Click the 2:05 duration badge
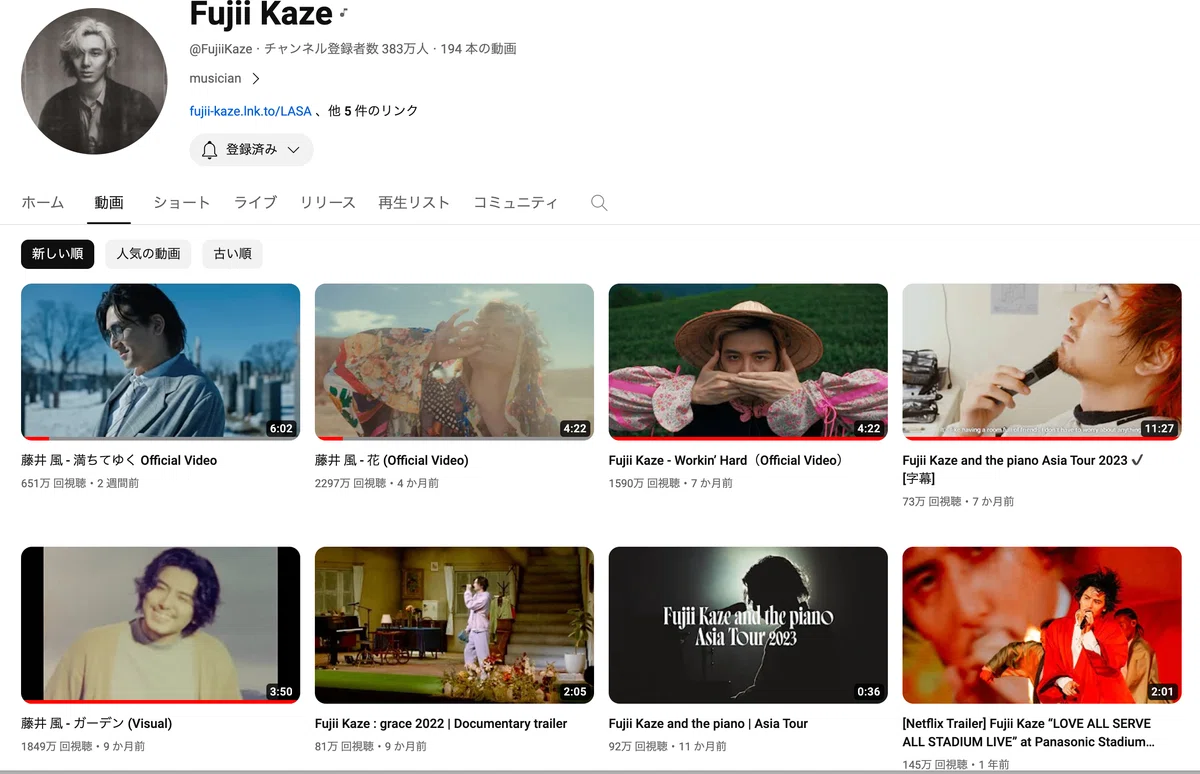The height and width of the screenshot is (774, 1200). 575,691
